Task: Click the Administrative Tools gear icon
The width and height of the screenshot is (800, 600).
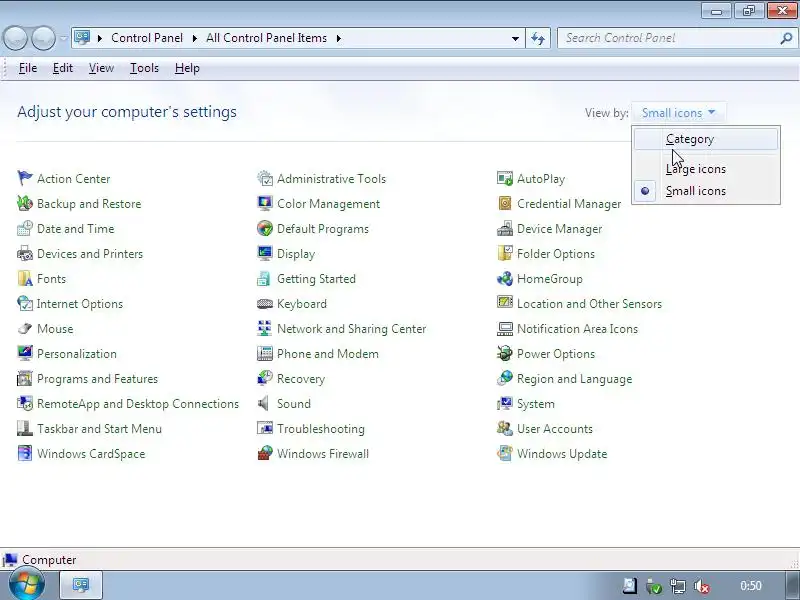Action: 265,178
